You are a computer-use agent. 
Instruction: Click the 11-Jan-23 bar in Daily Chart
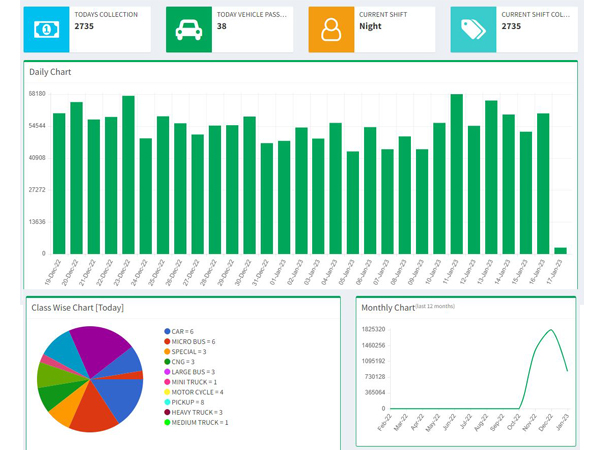tap(456, 174)
